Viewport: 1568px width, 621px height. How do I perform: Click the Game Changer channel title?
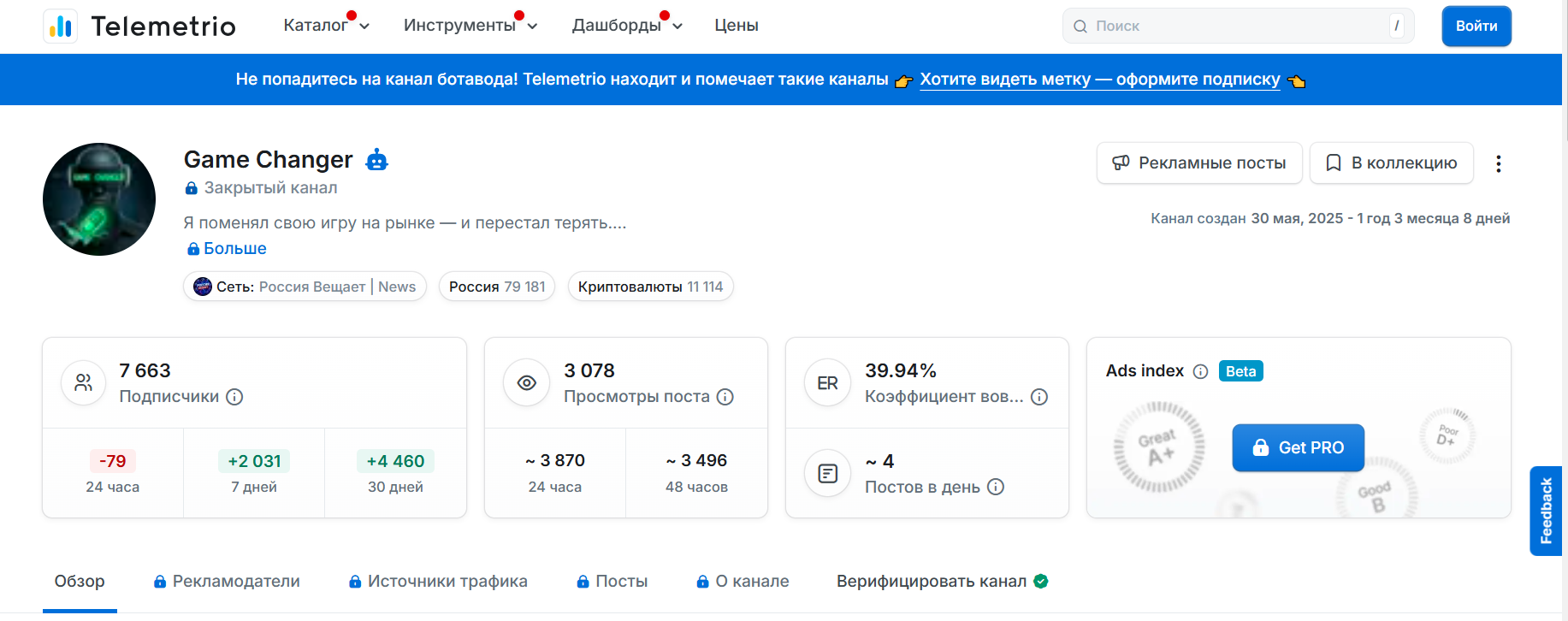(x=268, y=160)
